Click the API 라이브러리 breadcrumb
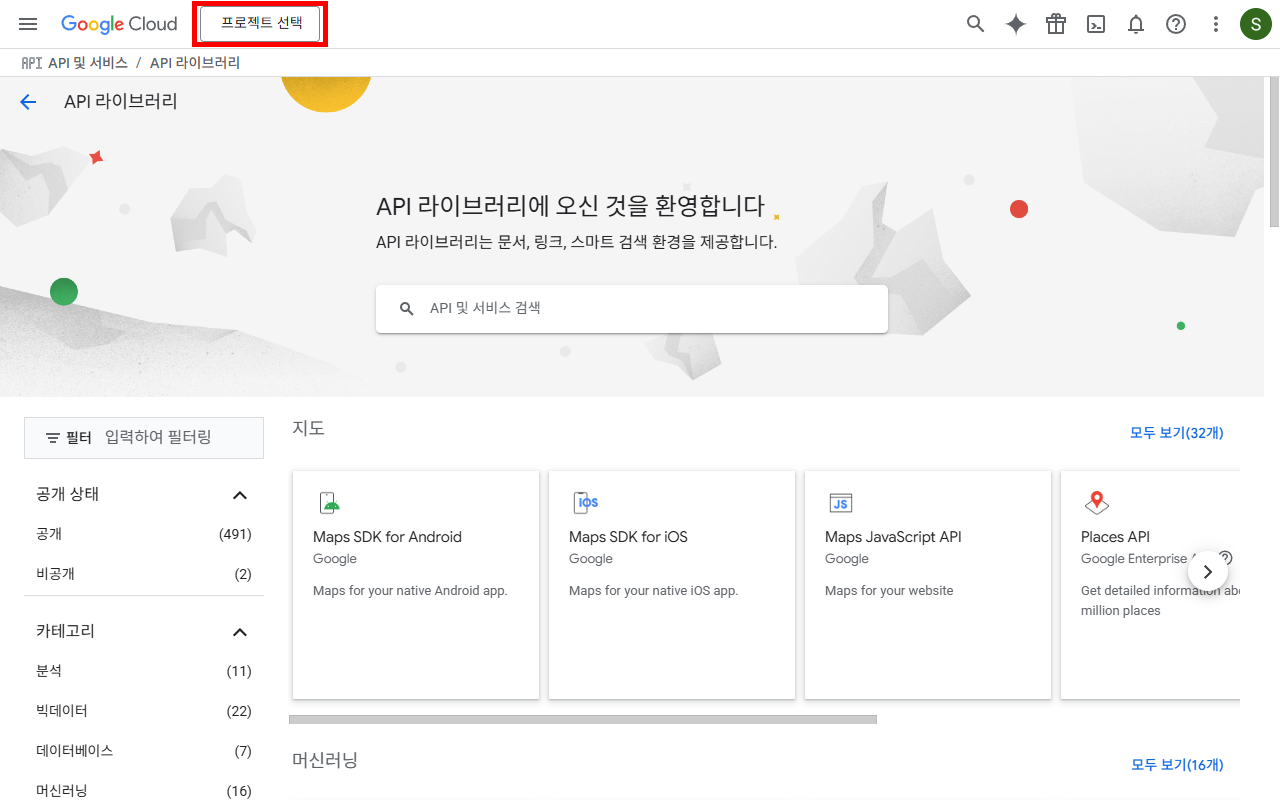This screenshot has height=800, width=1280. point(195,63)
